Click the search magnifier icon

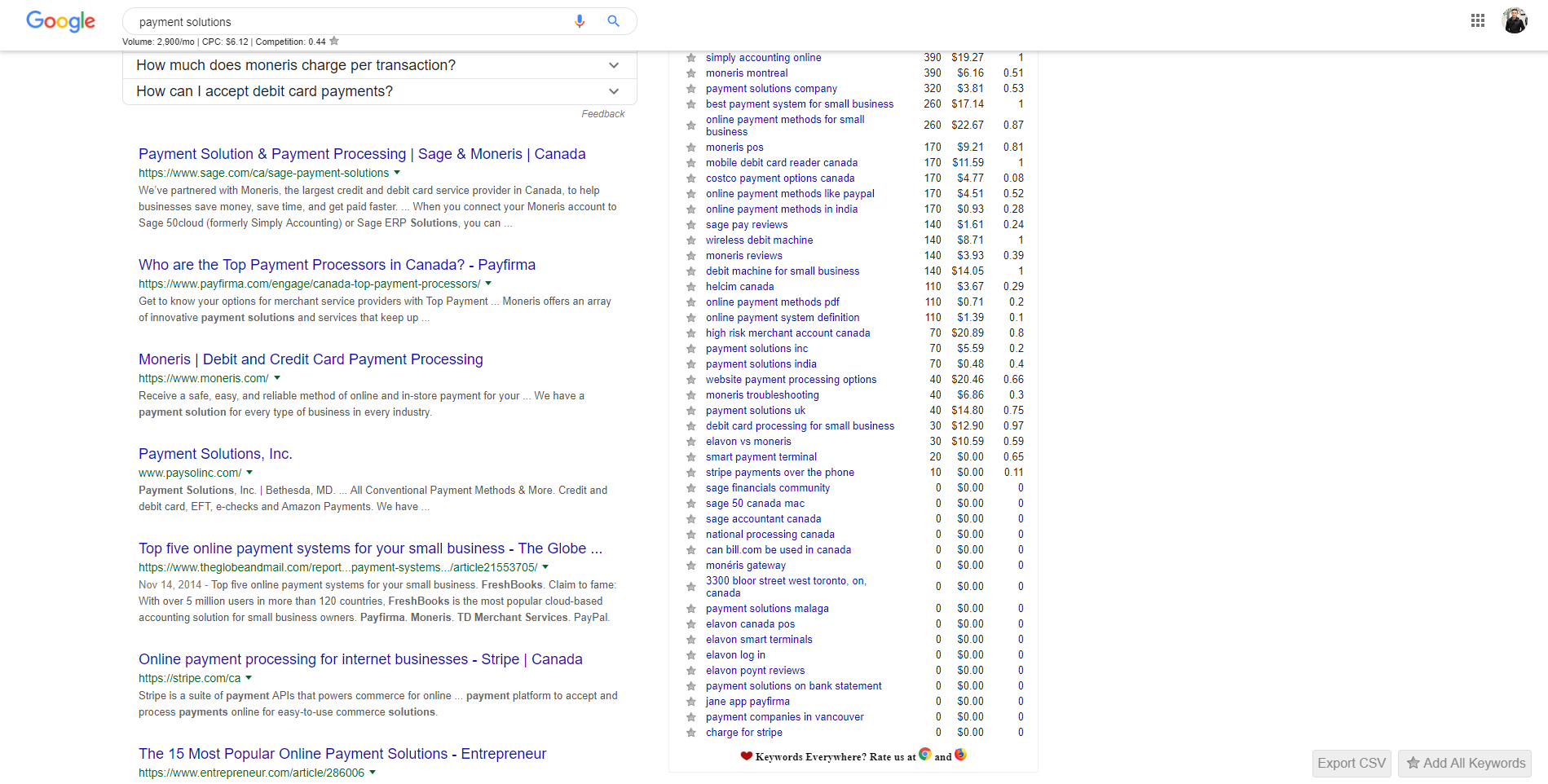click(614, 21)
